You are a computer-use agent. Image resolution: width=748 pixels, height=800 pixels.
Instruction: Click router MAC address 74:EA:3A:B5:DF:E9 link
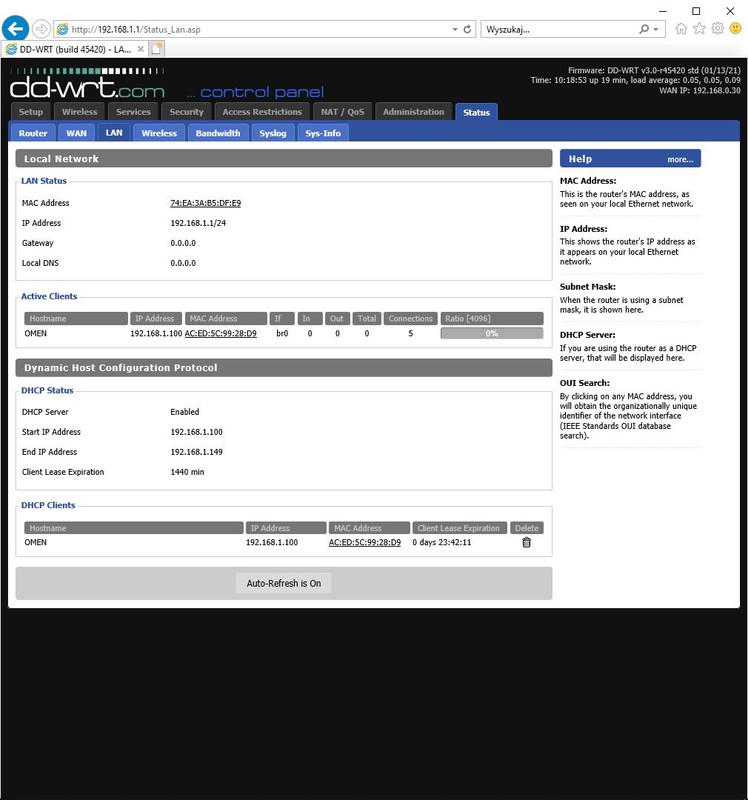tap(206, 203)
